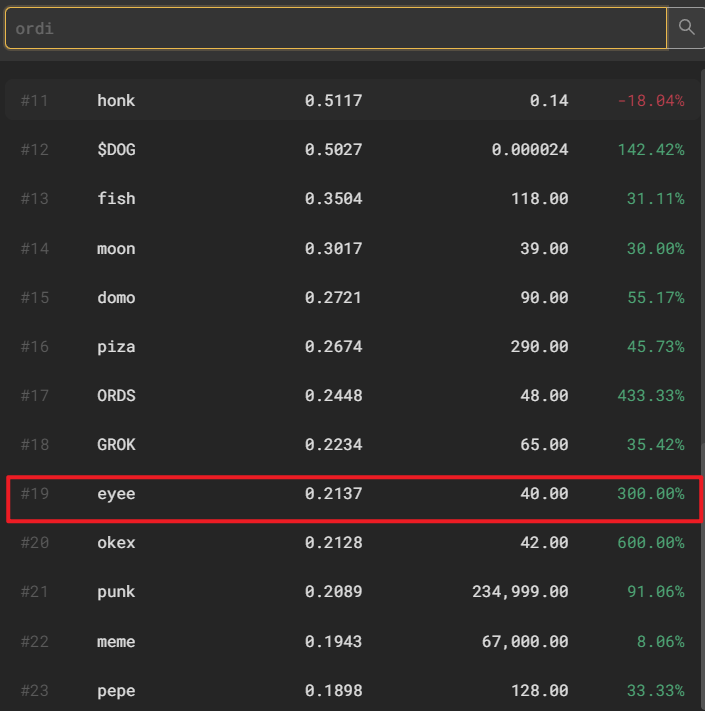This screenshot has height=711, width=705.
Task: Click rank number #14
Action: [x=34, y=248]
